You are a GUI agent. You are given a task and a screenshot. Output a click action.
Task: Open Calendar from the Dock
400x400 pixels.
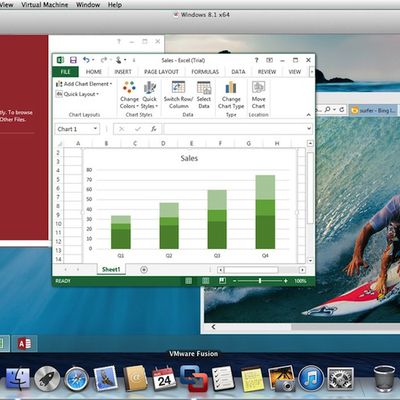(x=164, y=379)
